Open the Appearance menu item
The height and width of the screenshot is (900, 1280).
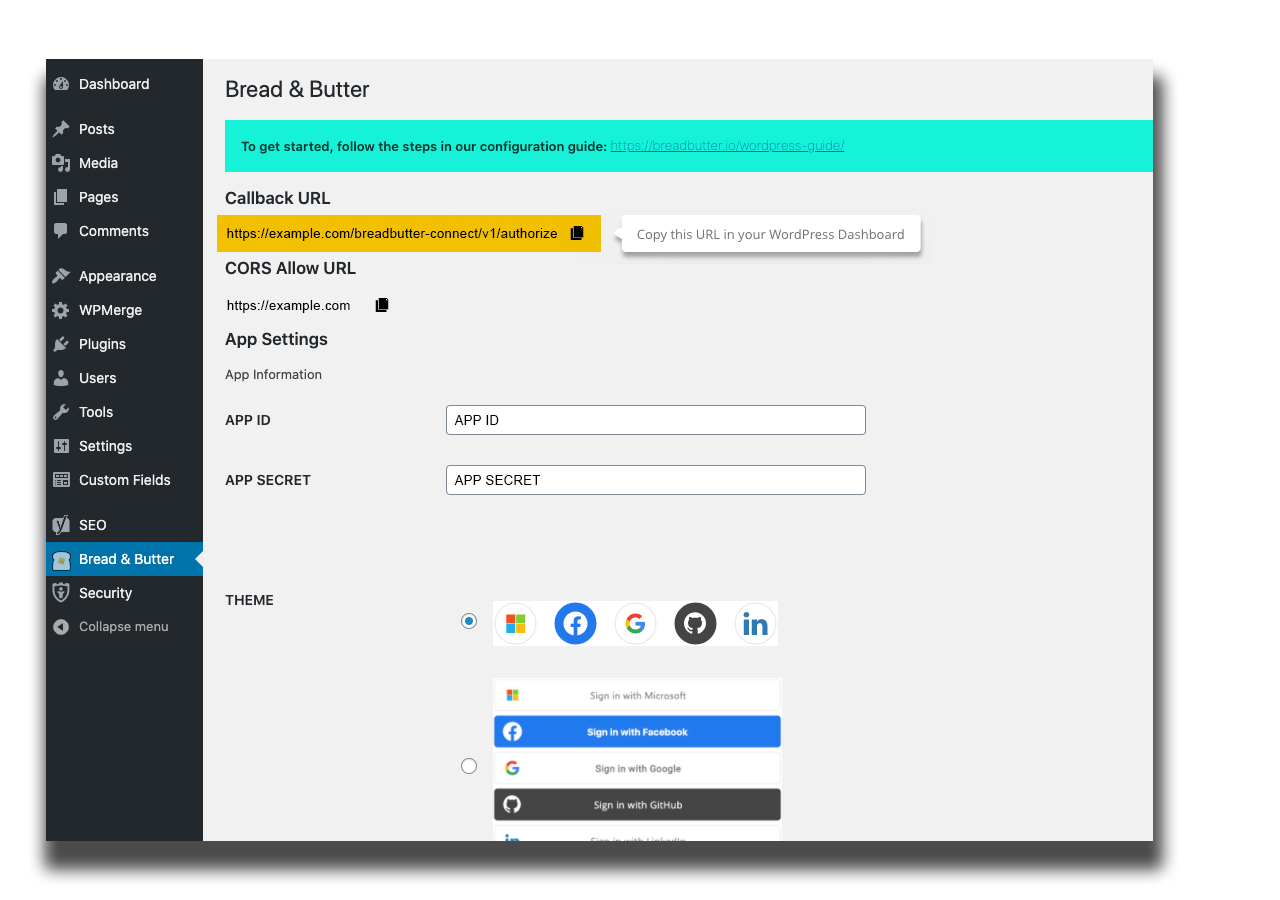(124, 276)
